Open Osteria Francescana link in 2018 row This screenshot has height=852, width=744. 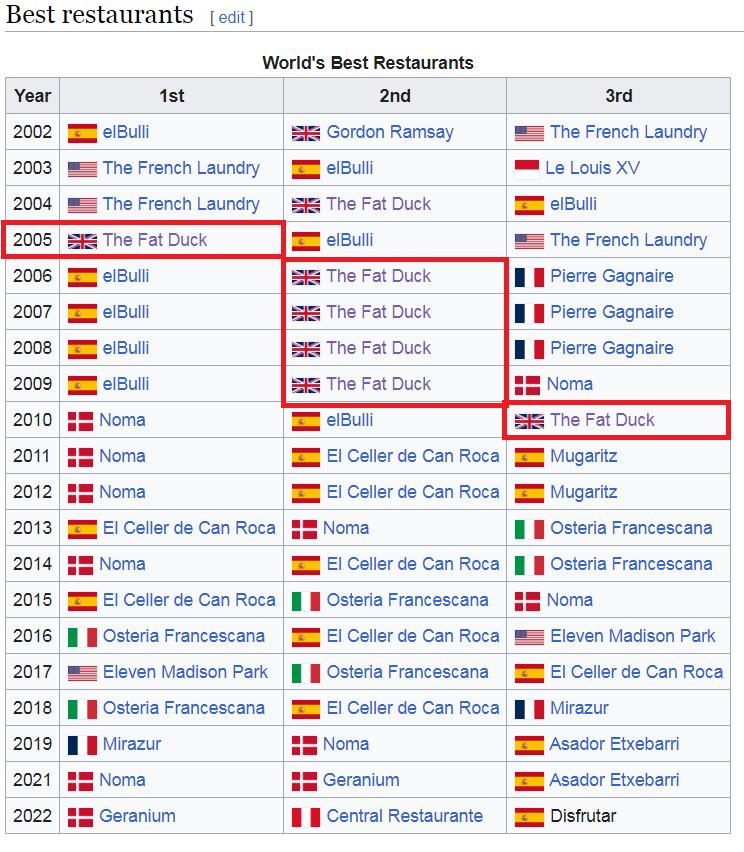point(184,707)
